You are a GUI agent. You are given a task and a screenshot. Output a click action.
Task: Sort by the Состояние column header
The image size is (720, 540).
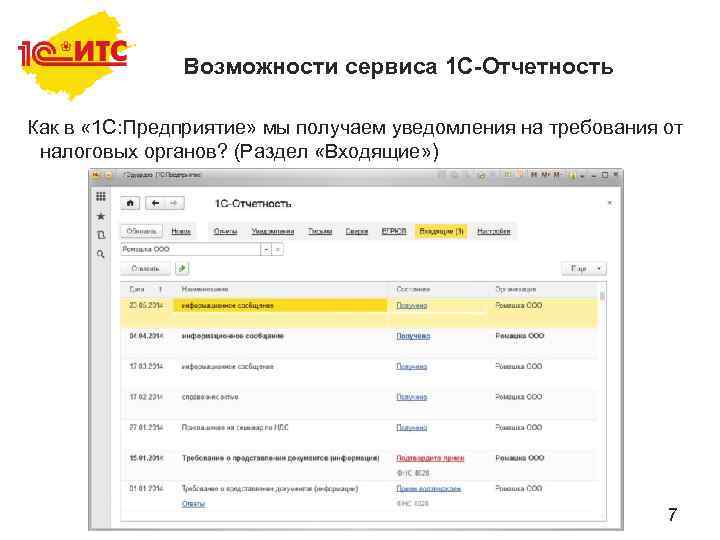413,289
